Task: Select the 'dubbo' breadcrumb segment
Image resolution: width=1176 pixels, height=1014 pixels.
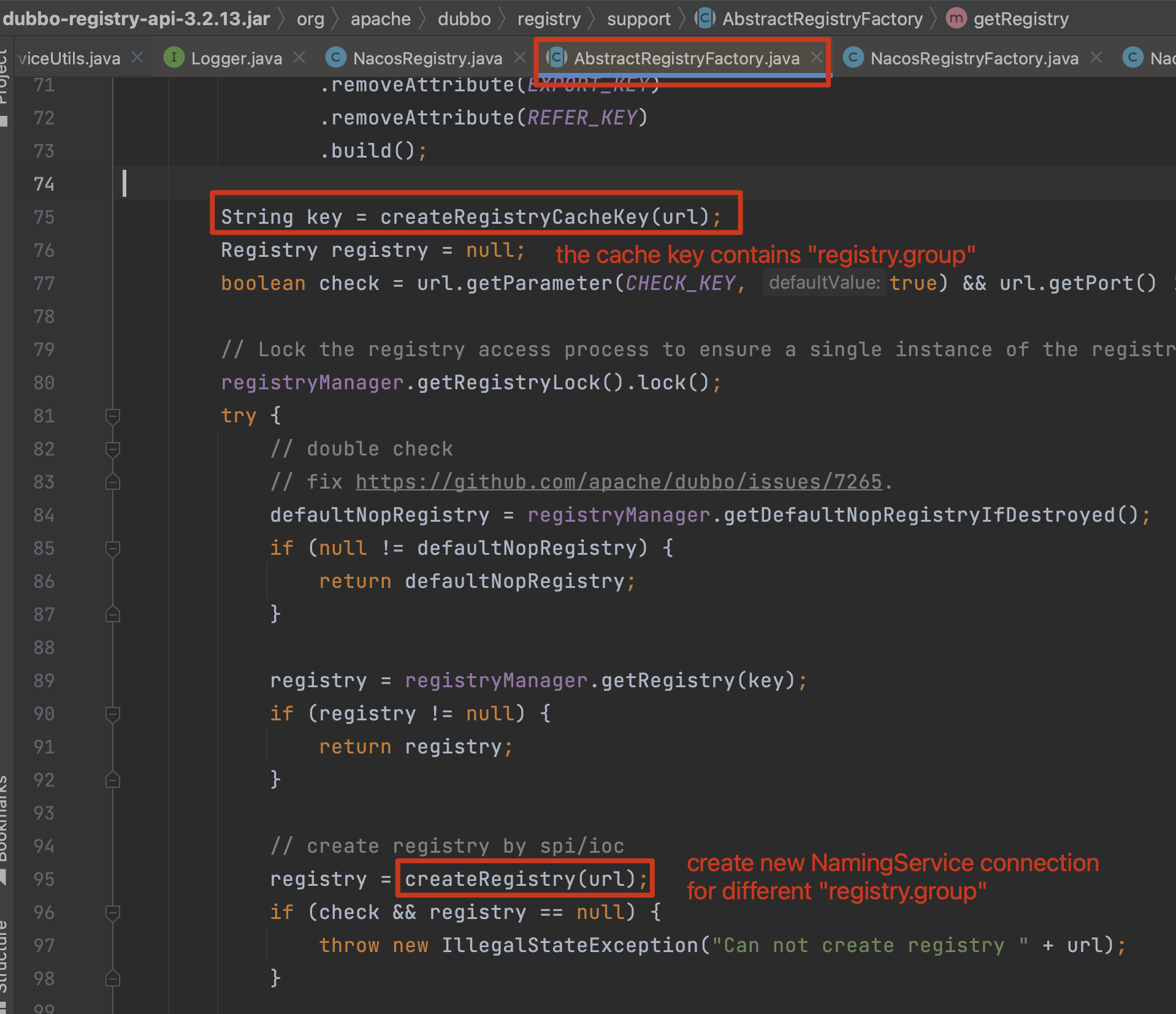Action: pos(464,19)
